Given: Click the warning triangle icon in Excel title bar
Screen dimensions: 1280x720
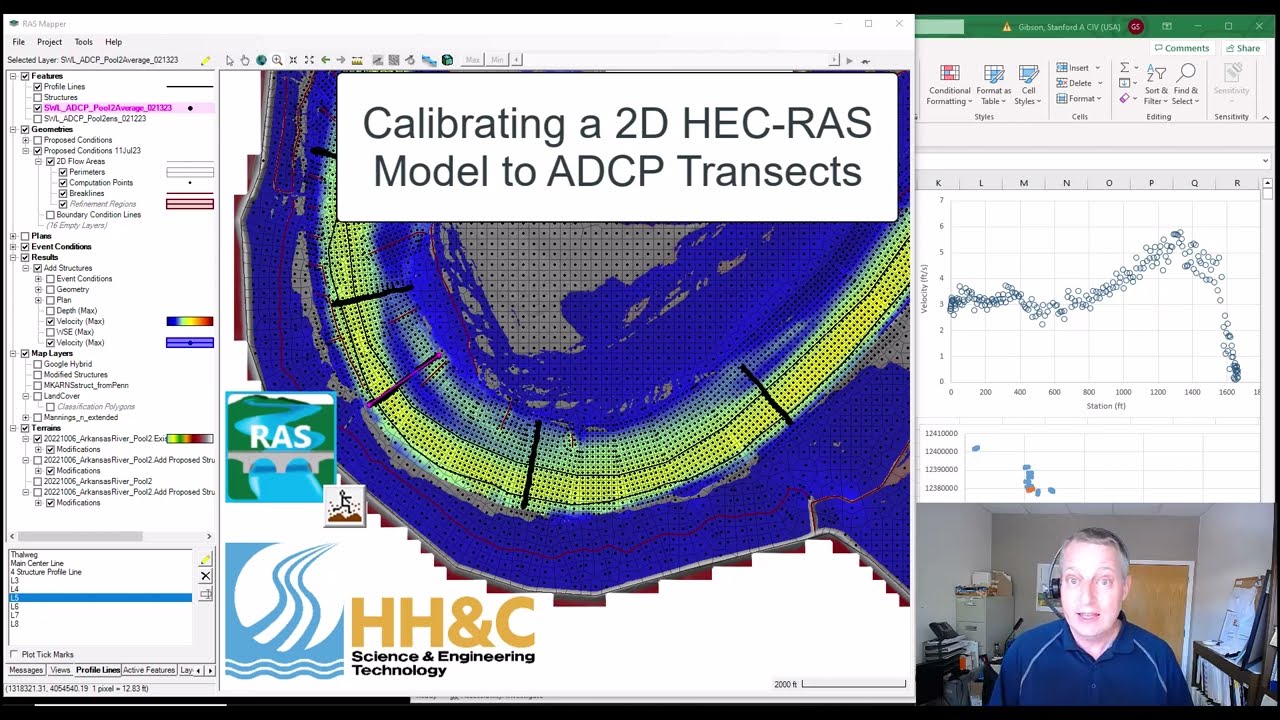Looking at the screenshot, I should (1006, 27).
